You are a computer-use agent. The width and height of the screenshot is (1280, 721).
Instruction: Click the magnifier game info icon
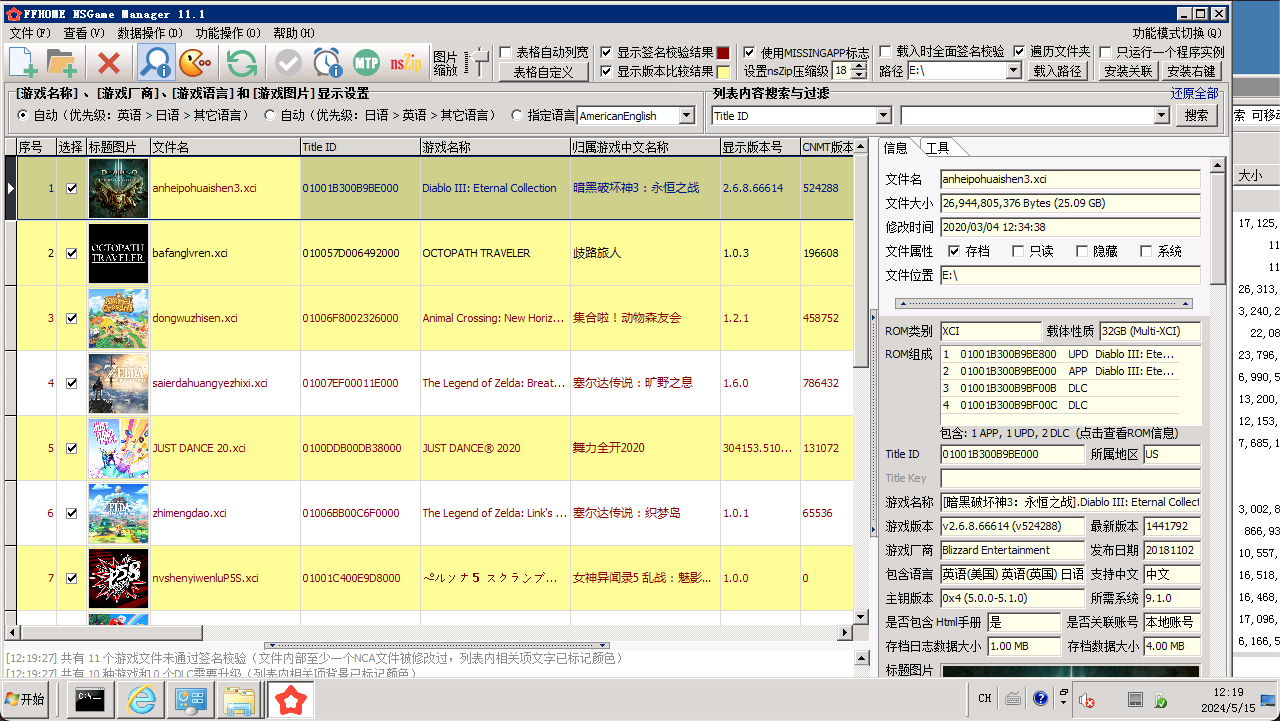pyautogui.click(x=155, y=63)
